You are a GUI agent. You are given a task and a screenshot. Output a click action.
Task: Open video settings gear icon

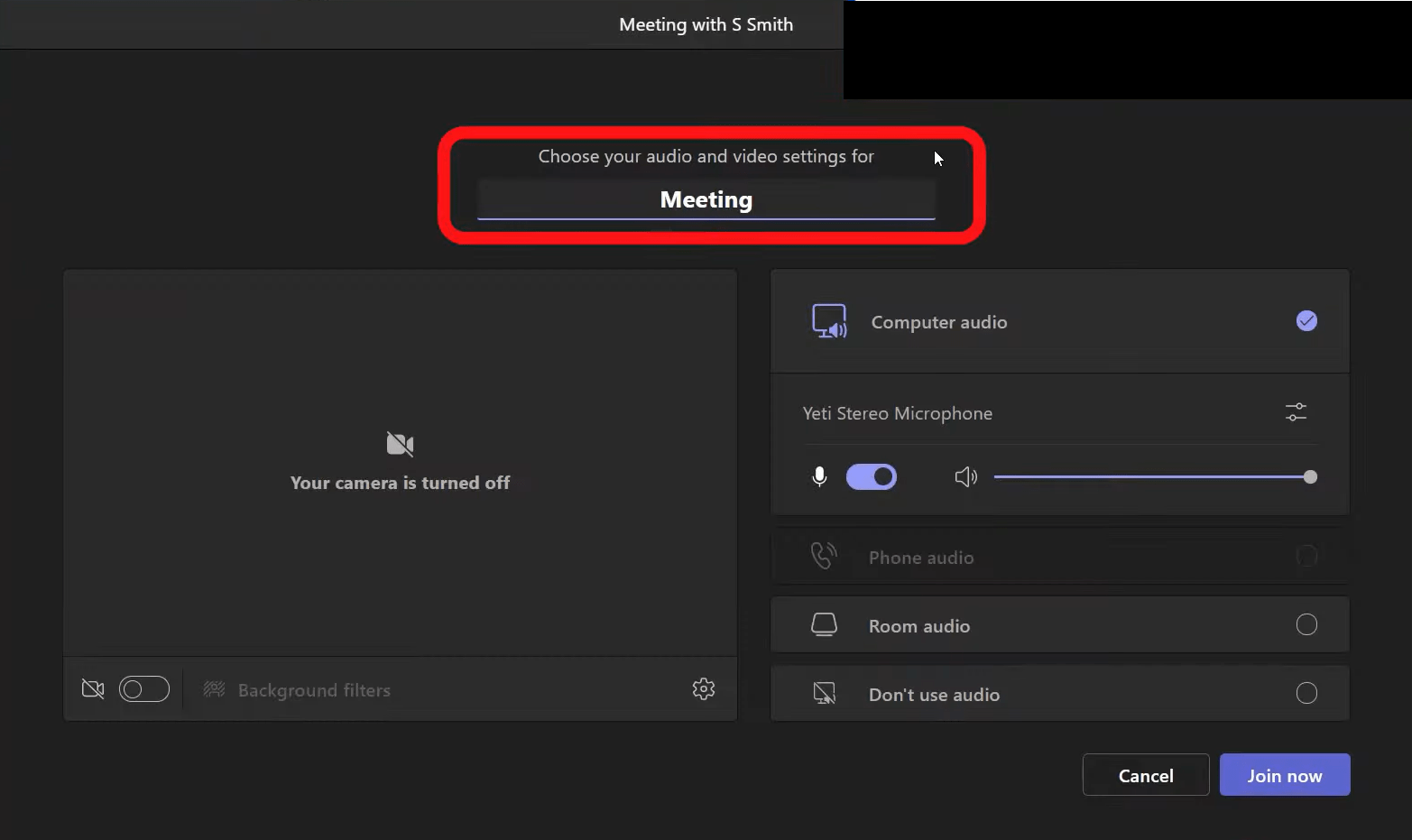(x=704, y=689)
